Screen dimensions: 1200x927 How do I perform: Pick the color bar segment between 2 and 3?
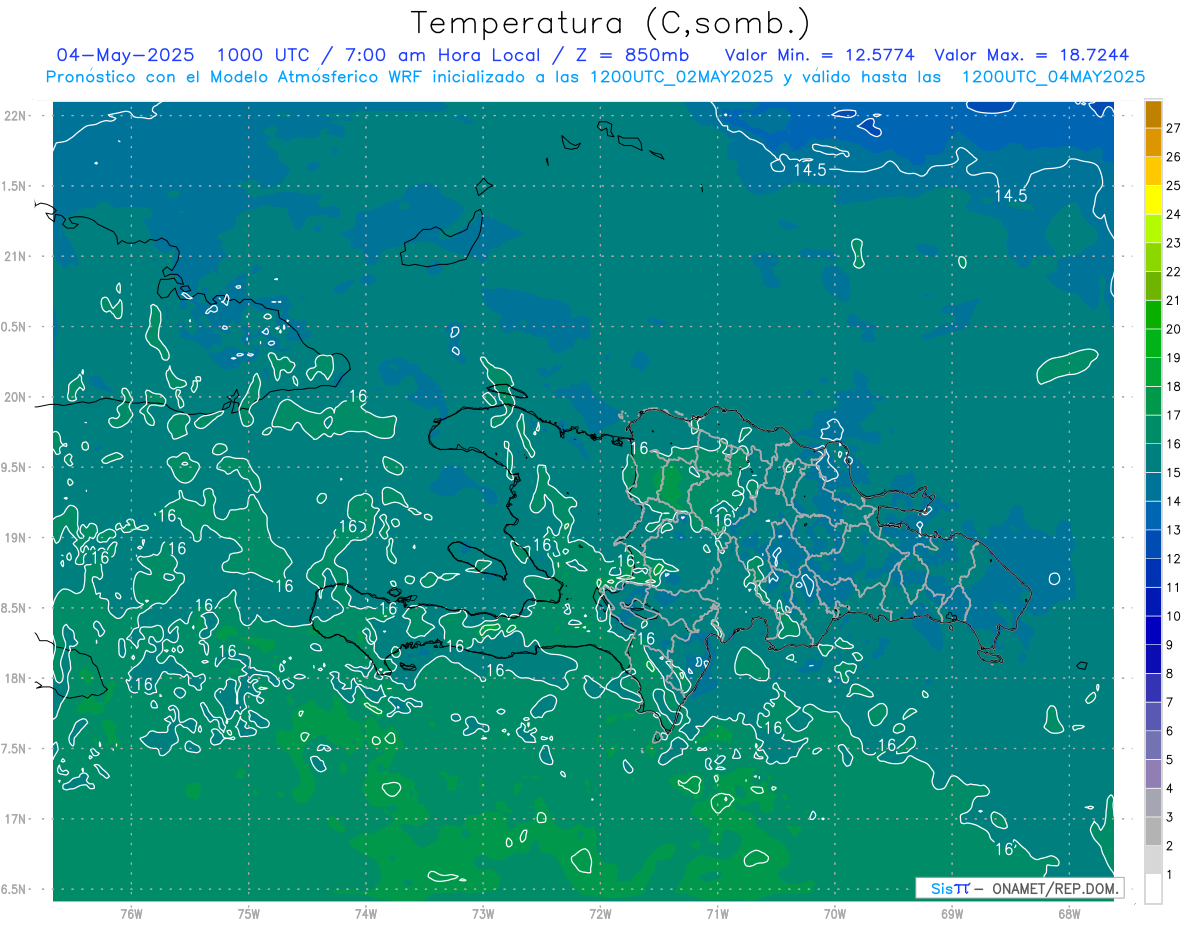[x=1153, y=832]
